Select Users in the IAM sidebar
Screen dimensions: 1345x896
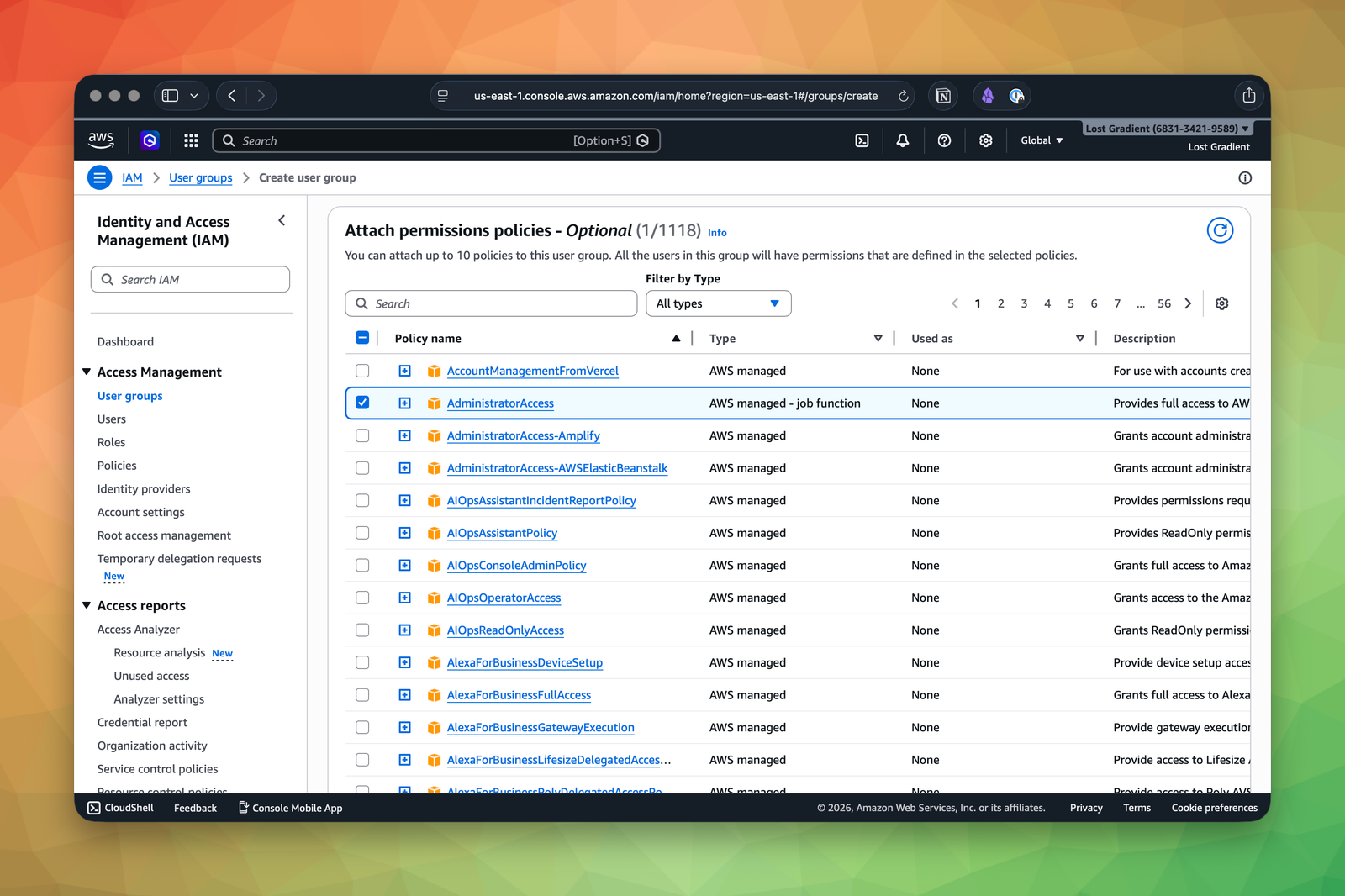click(x=112, y=419)
